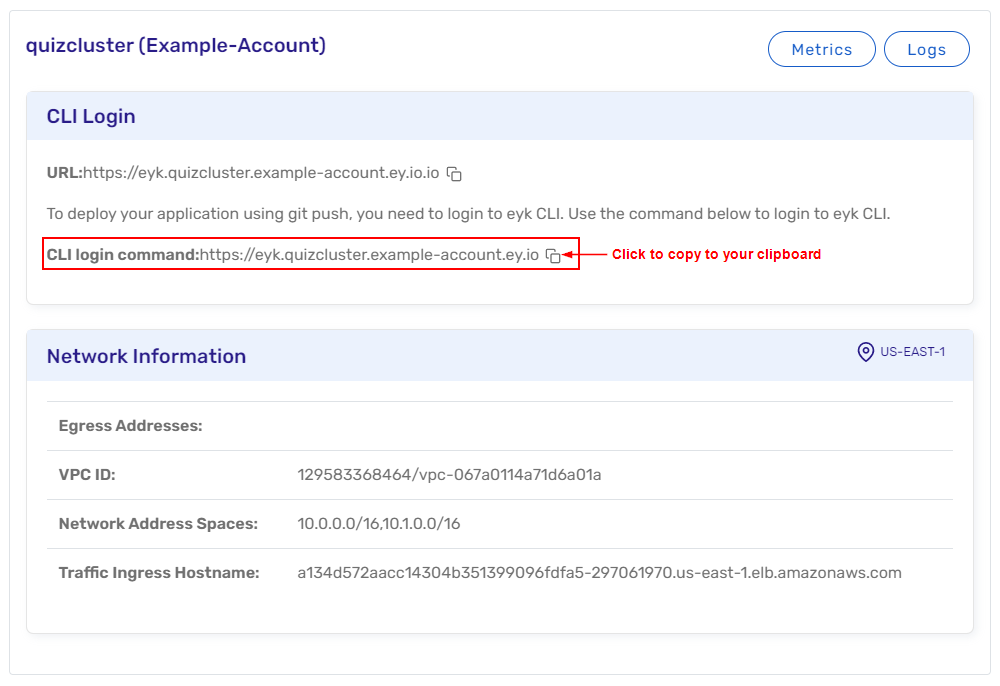The height and width of the screenshot is (686, 1000).
Task: Select the Network Information section header
Action: 146,356
